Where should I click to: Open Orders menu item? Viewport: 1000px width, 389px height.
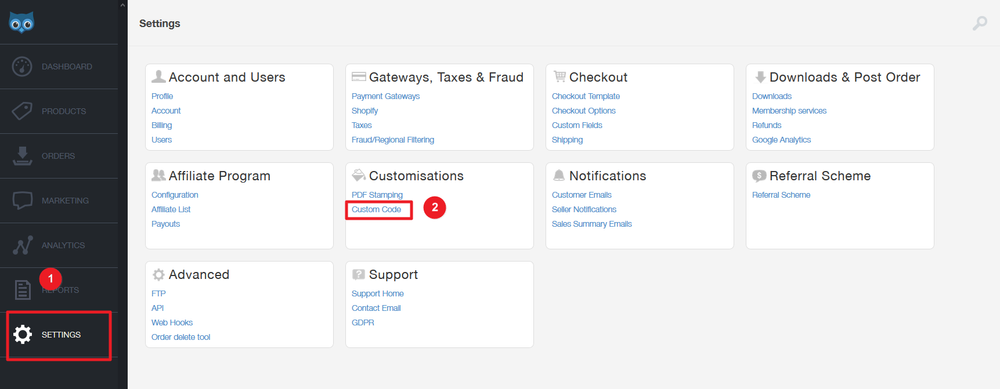pyautogui.click(x=58, y=156)
